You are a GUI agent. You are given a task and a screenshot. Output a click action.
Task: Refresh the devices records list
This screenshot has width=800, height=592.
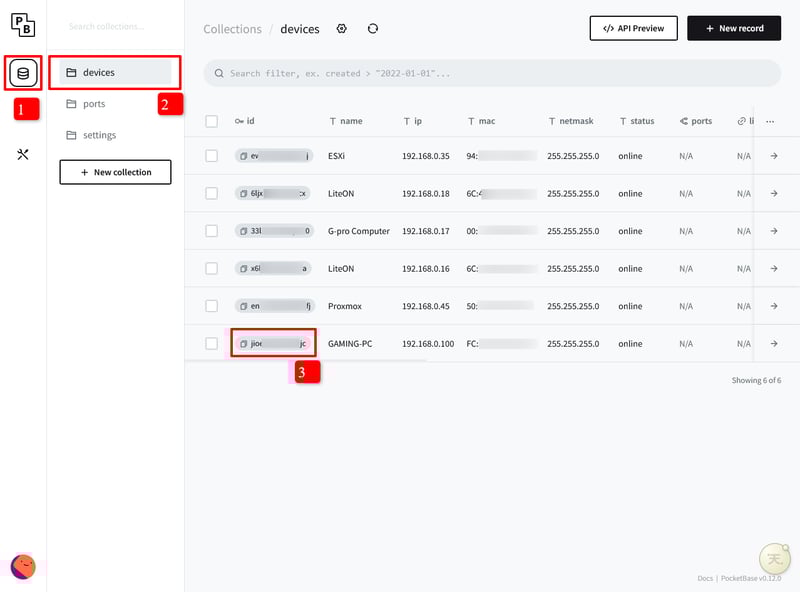coord(373,29)
